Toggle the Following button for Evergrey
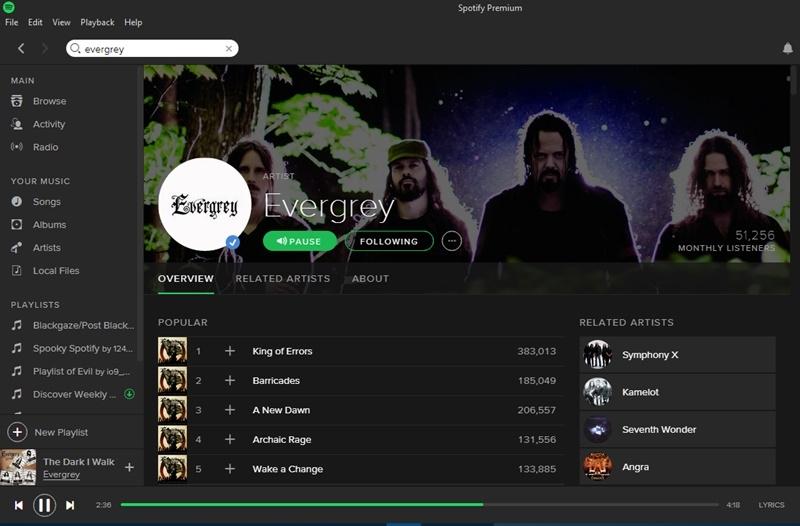Viewport: 800px width, 526px height. coord(389,241)
